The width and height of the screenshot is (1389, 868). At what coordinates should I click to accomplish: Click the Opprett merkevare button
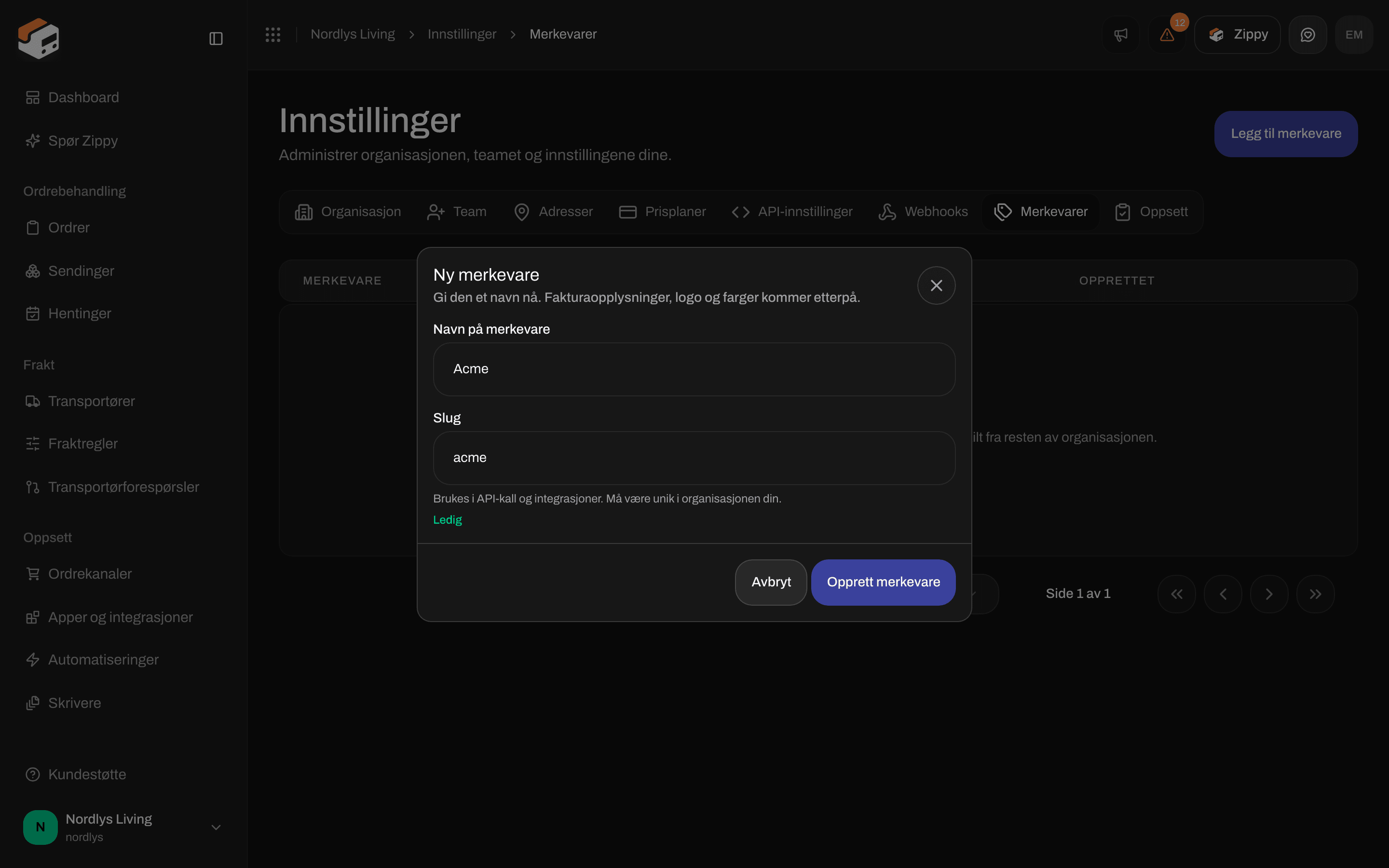coord(884,582)
